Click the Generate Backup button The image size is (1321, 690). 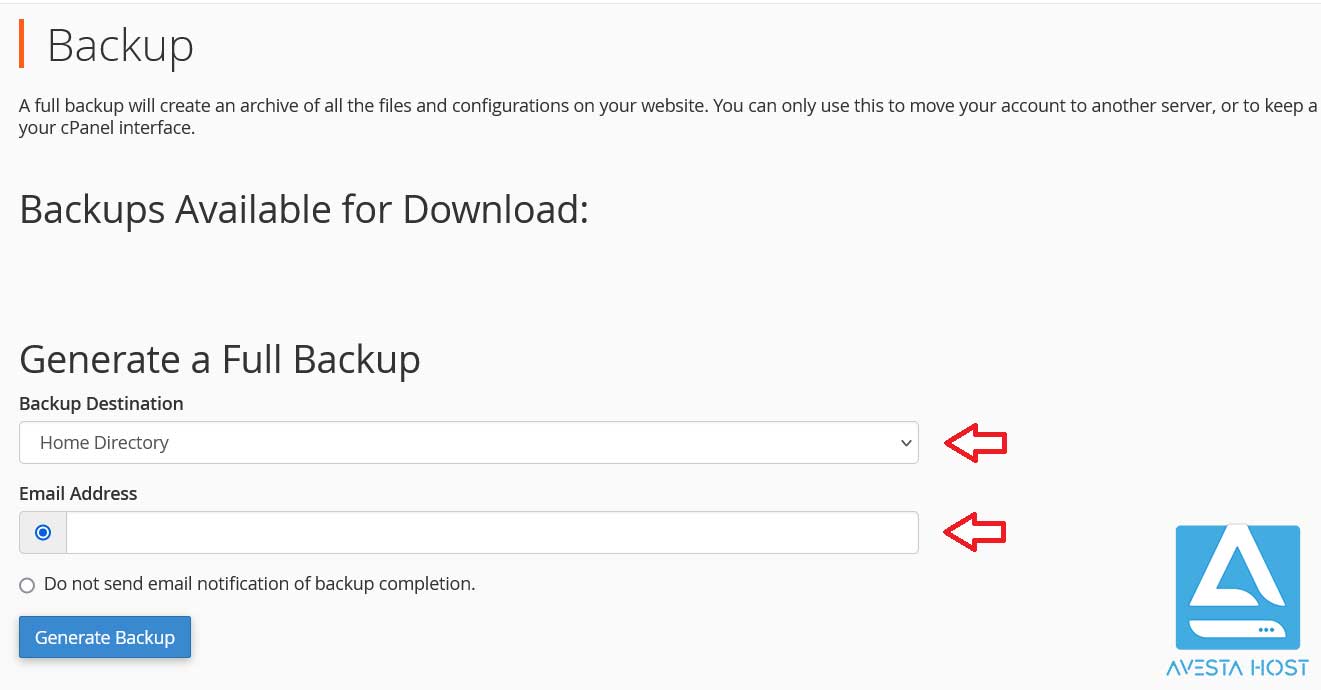(x=105, y=637)
